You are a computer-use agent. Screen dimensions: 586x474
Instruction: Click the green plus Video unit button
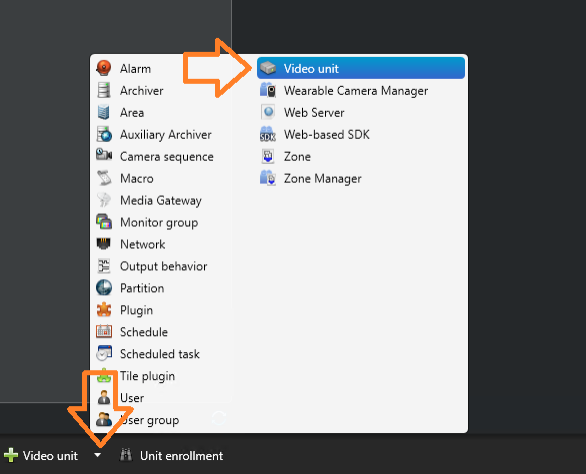tap(41, 455)
